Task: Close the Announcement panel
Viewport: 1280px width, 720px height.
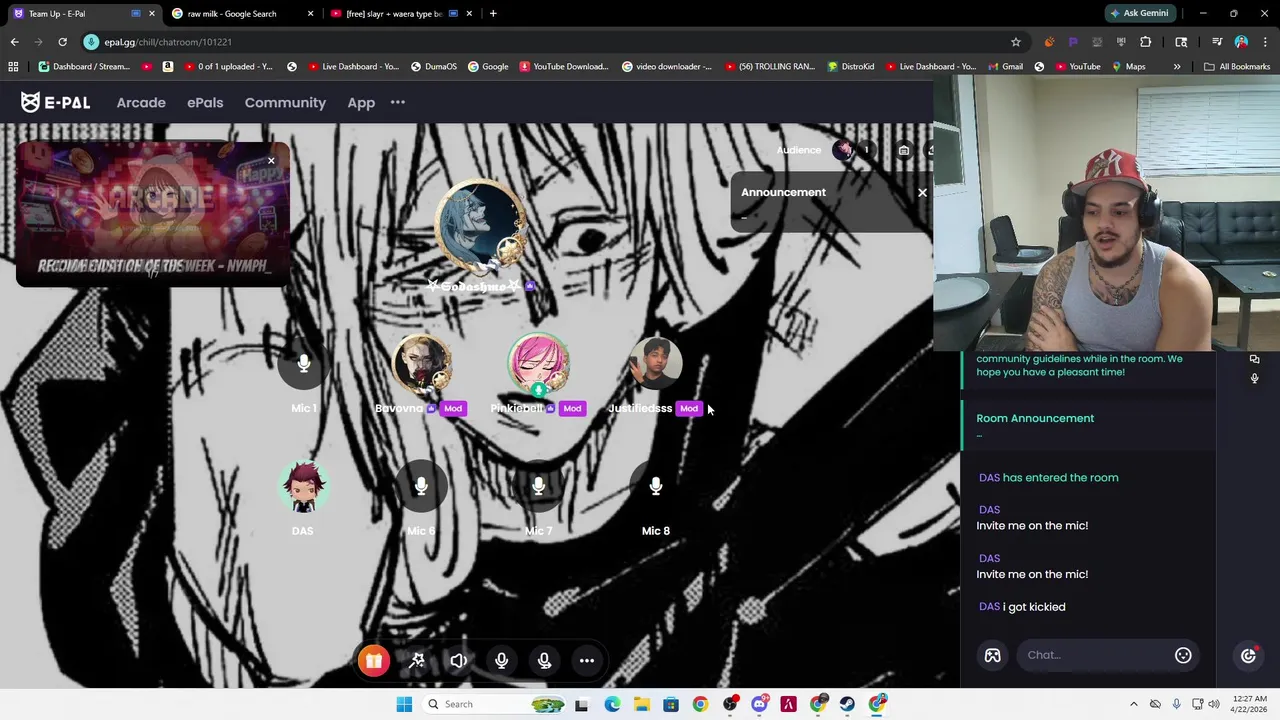Action: (922, 192)
